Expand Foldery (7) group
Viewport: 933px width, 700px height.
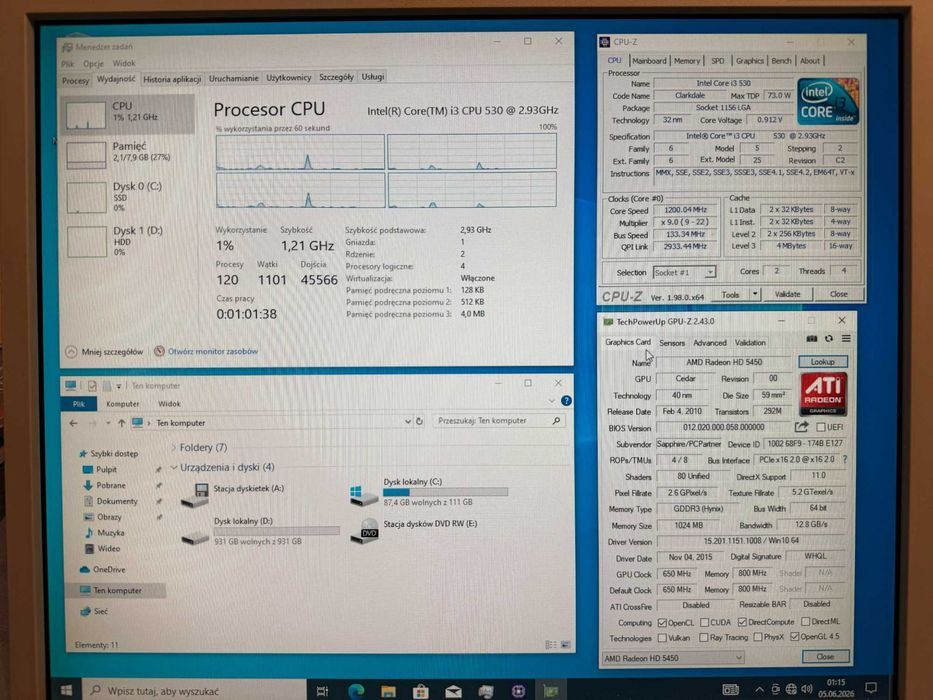[174, 447]
